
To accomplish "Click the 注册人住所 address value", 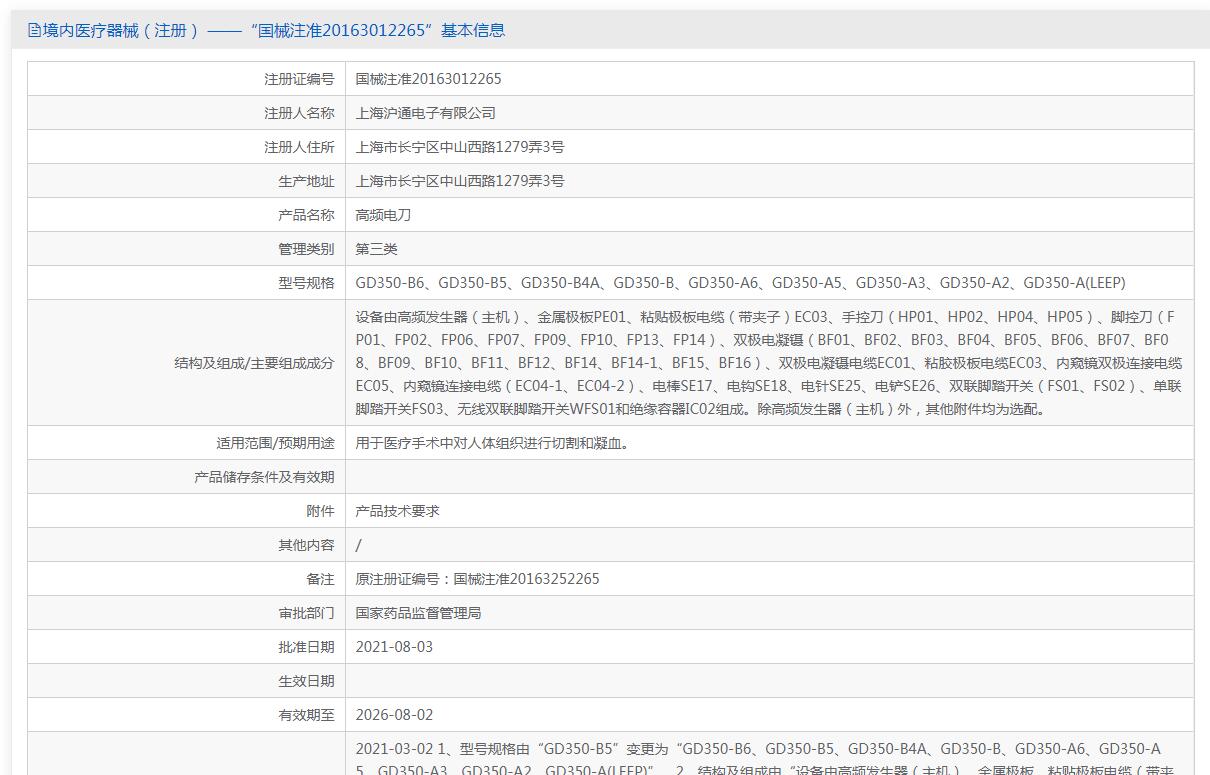I will pyautogui.click(x=460, y=147).
